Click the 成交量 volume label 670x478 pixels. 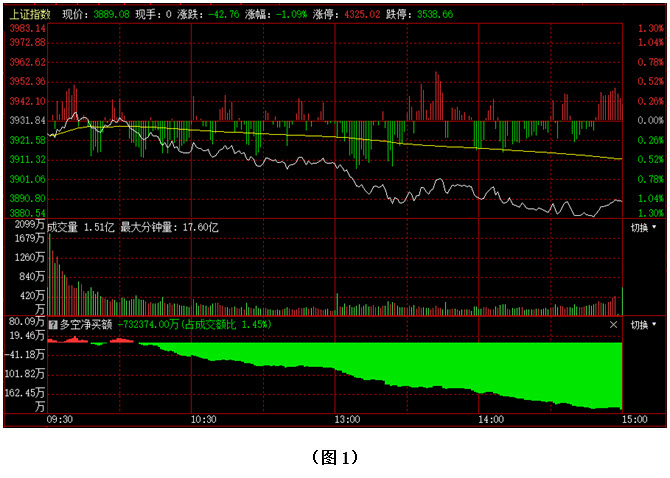(x=64, y=228)
